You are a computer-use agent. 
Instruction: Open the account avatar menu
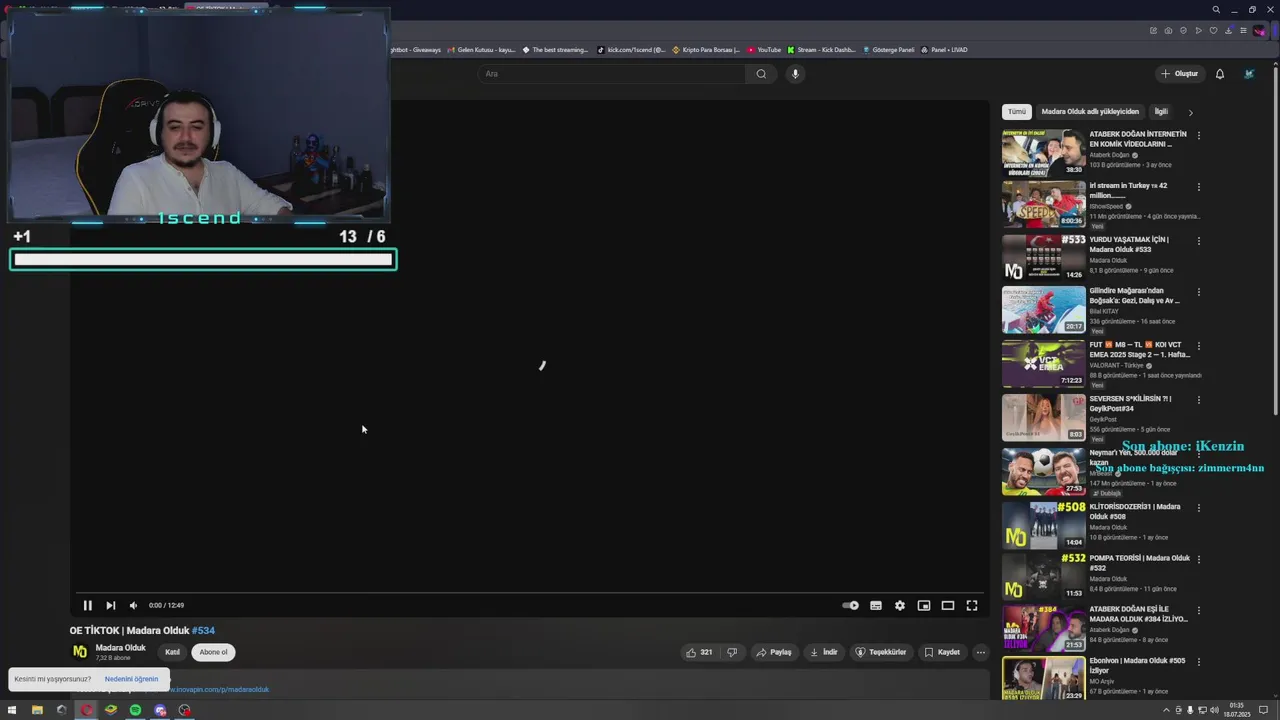(1249, 74)
